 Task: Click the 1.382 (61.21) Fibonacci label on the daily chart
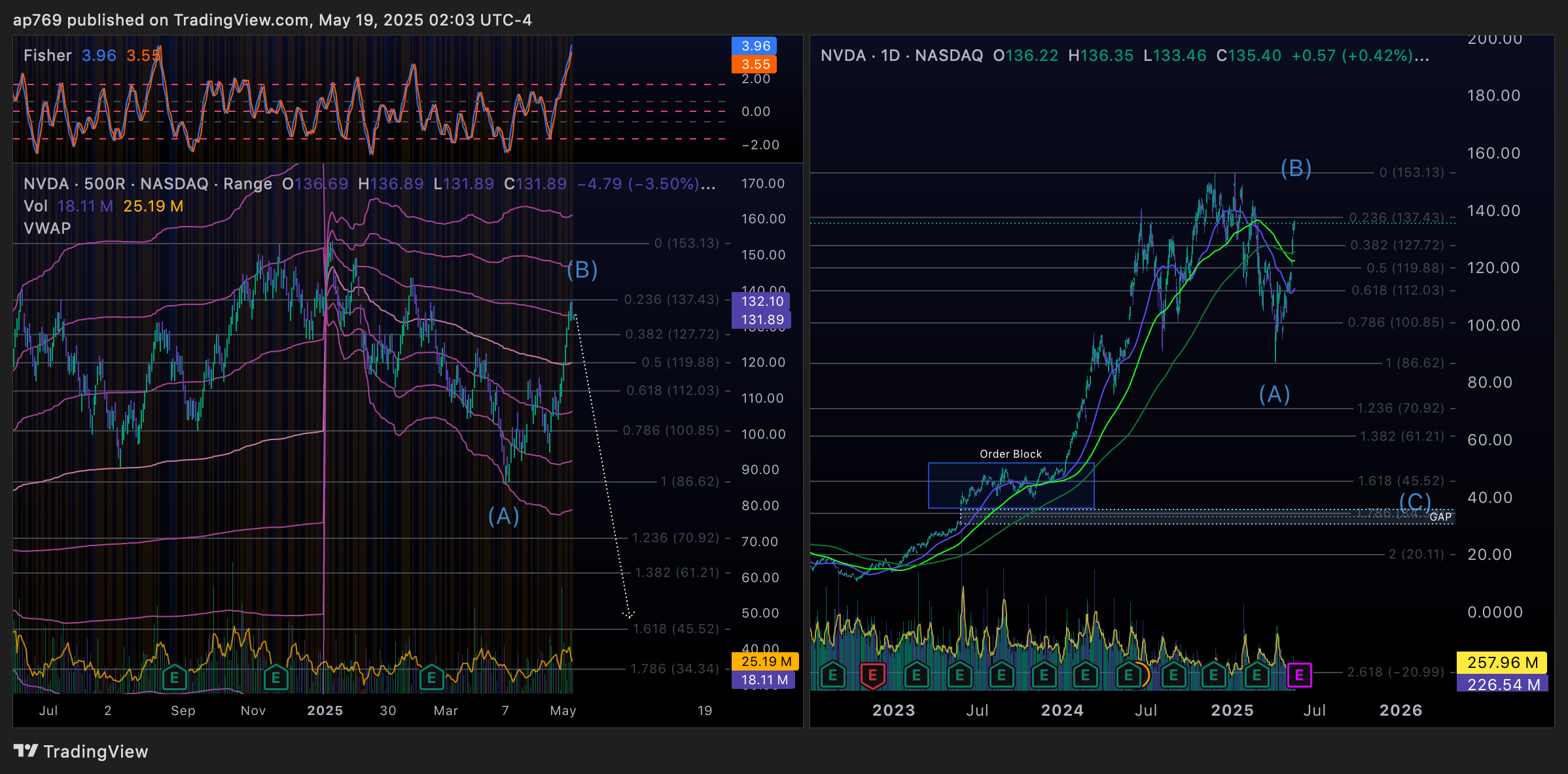(1402, 437)
